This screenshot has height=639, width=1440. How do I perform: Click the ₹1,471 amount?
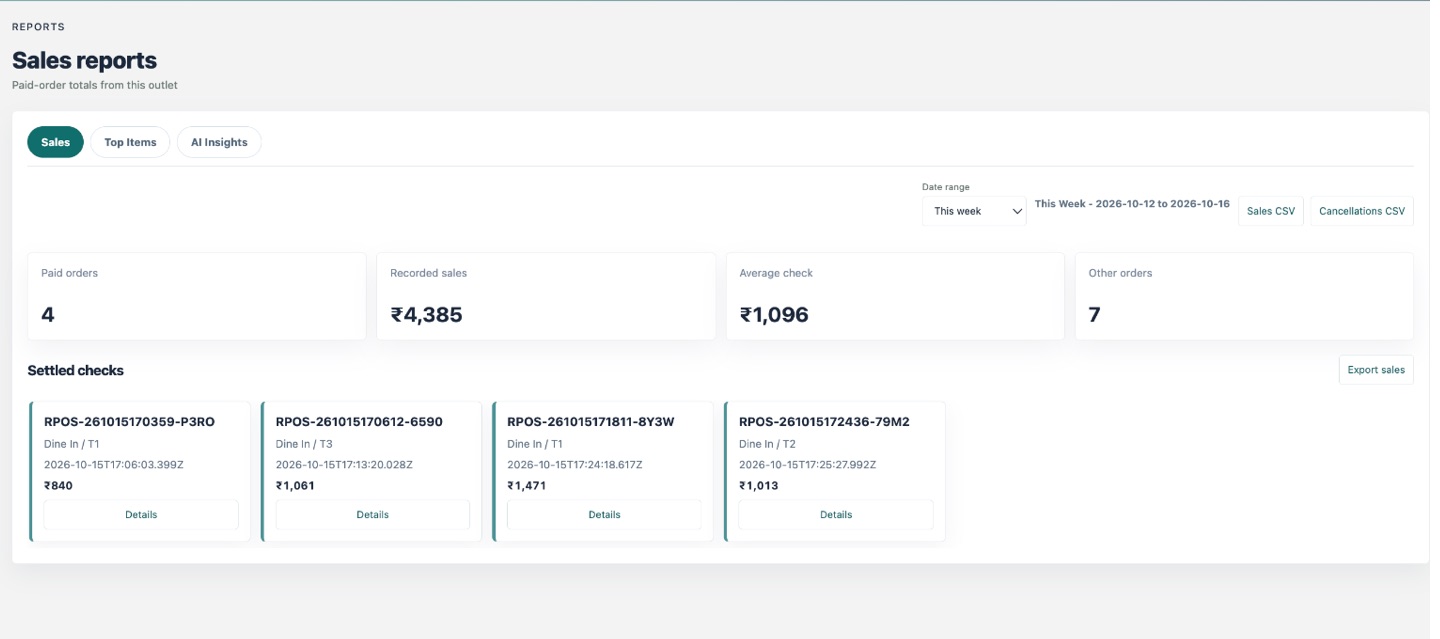[x=527, y=486]
